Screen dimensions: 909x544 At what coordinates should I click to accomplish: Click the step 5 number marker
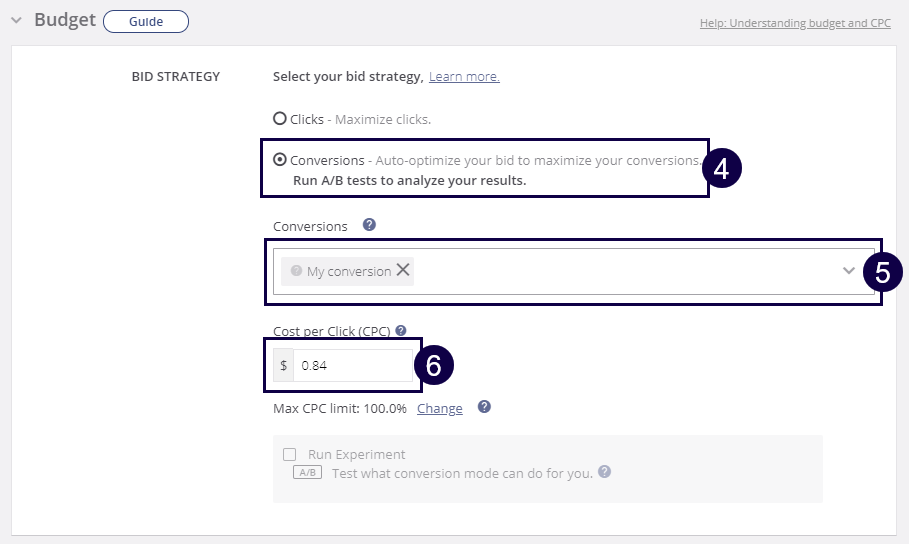click(x=883, y=272)
